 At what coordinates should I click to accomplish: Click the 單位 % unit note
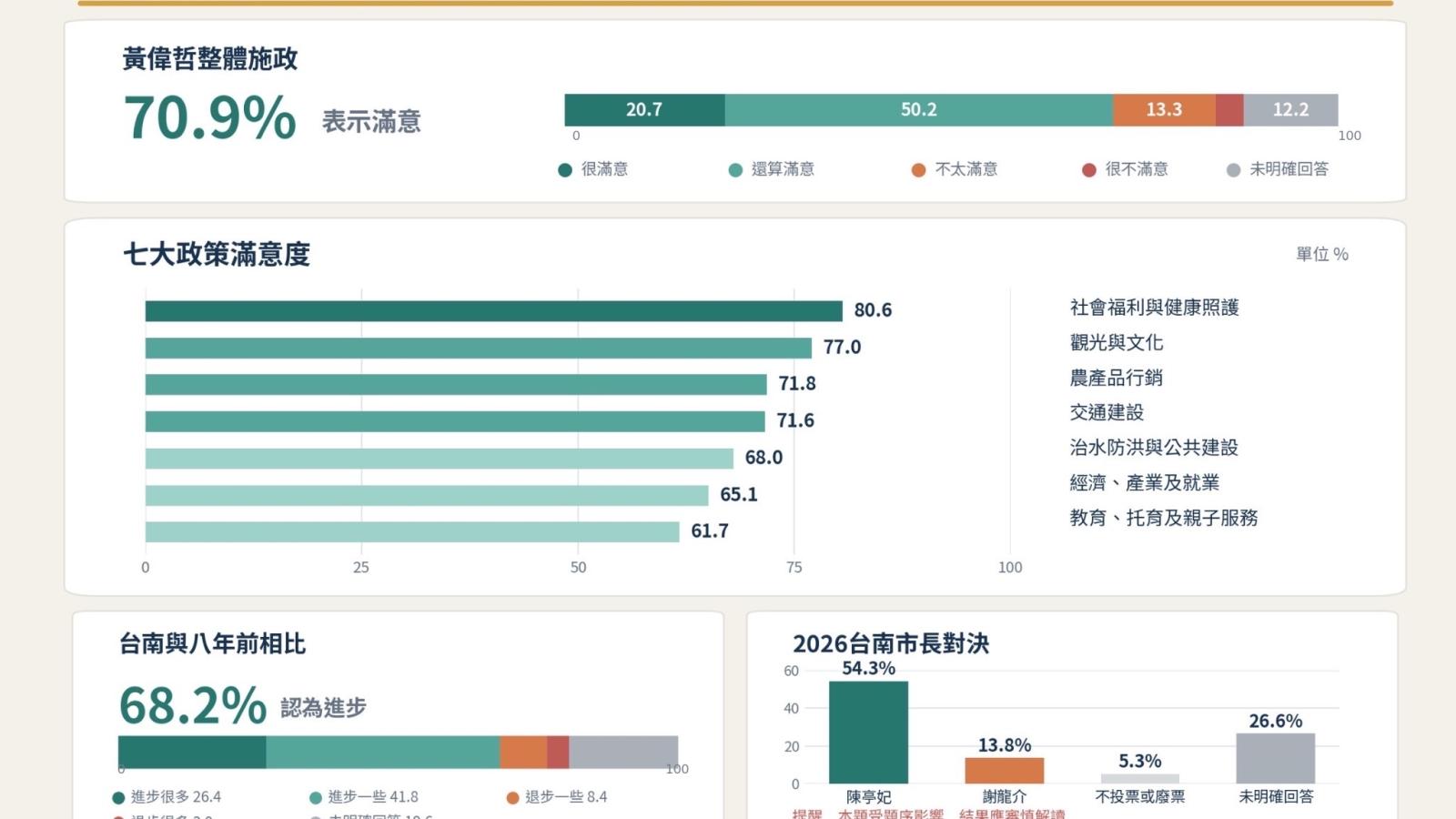pyautogui.click(x=1322, y=255)
